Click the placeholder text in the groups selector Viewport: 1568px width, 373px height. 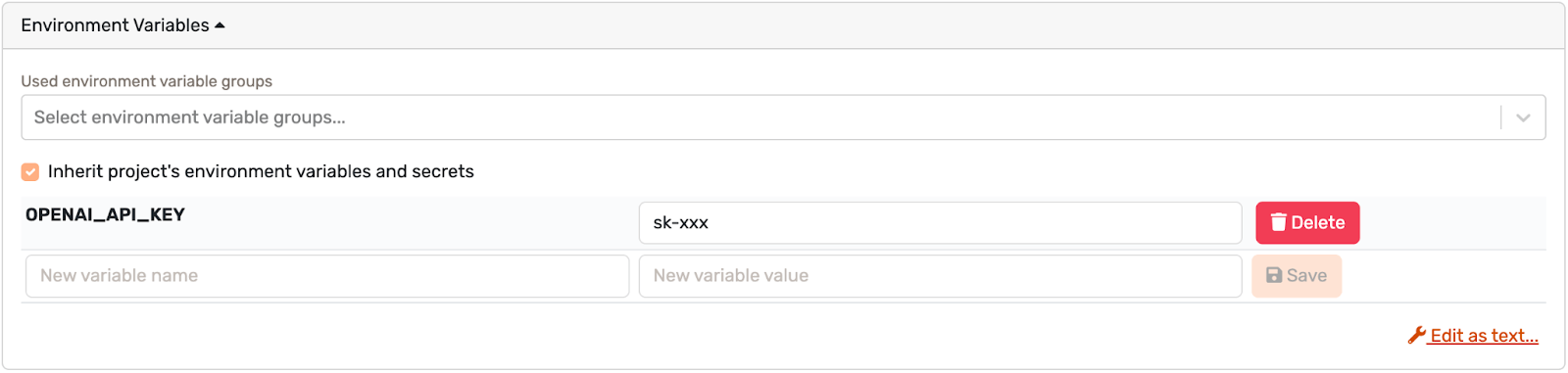pos(189,117)
